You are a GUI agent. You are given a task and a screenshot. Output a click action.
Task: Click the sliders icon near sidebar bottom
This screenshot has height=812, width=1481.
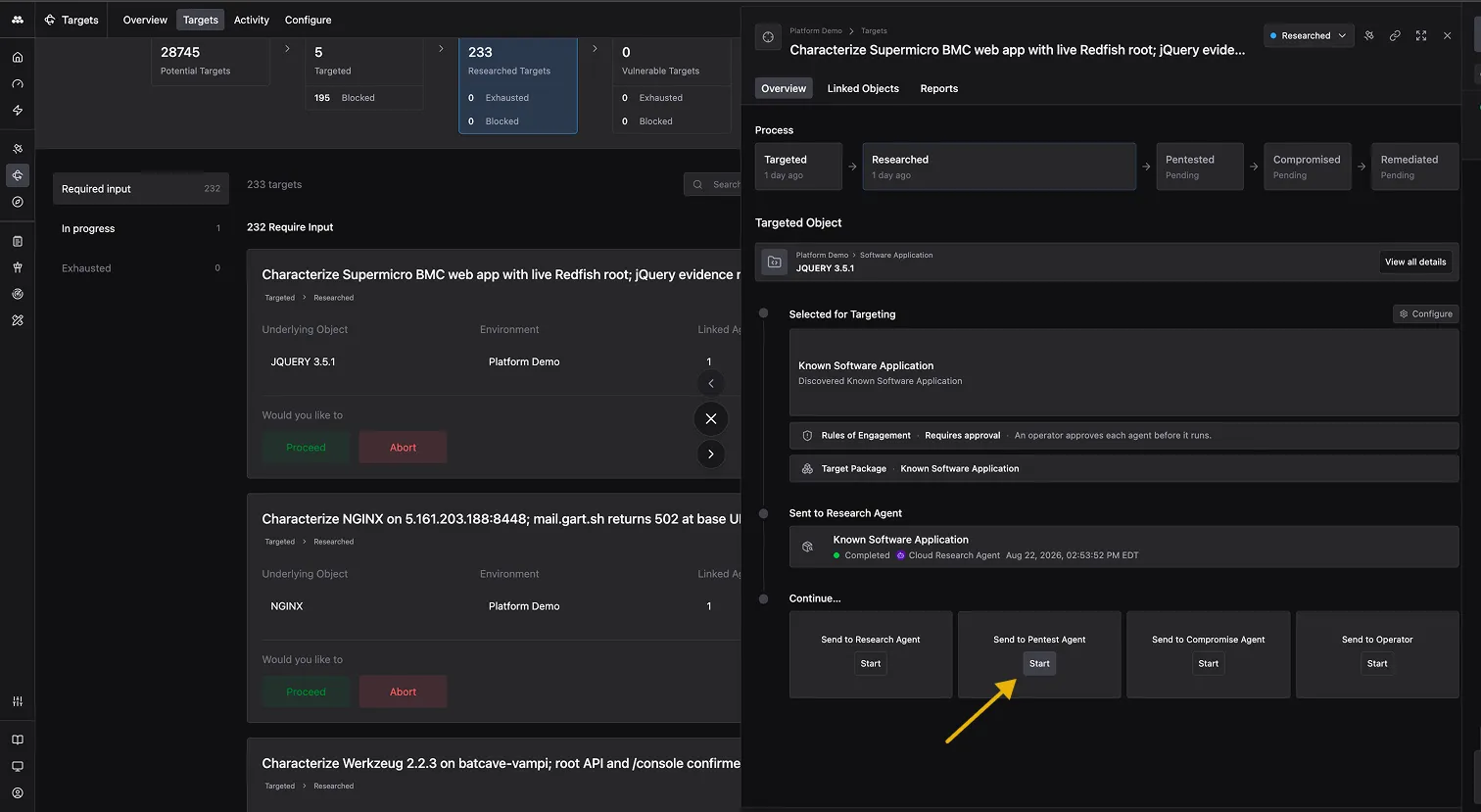[18, 701]
